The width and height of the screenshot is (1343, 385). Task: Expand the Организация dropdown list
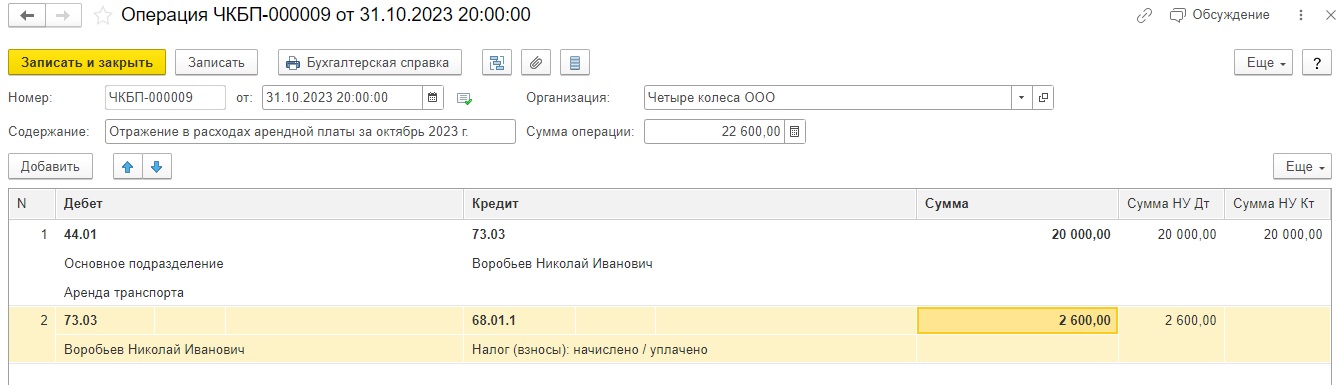[x=1021, y=98]
